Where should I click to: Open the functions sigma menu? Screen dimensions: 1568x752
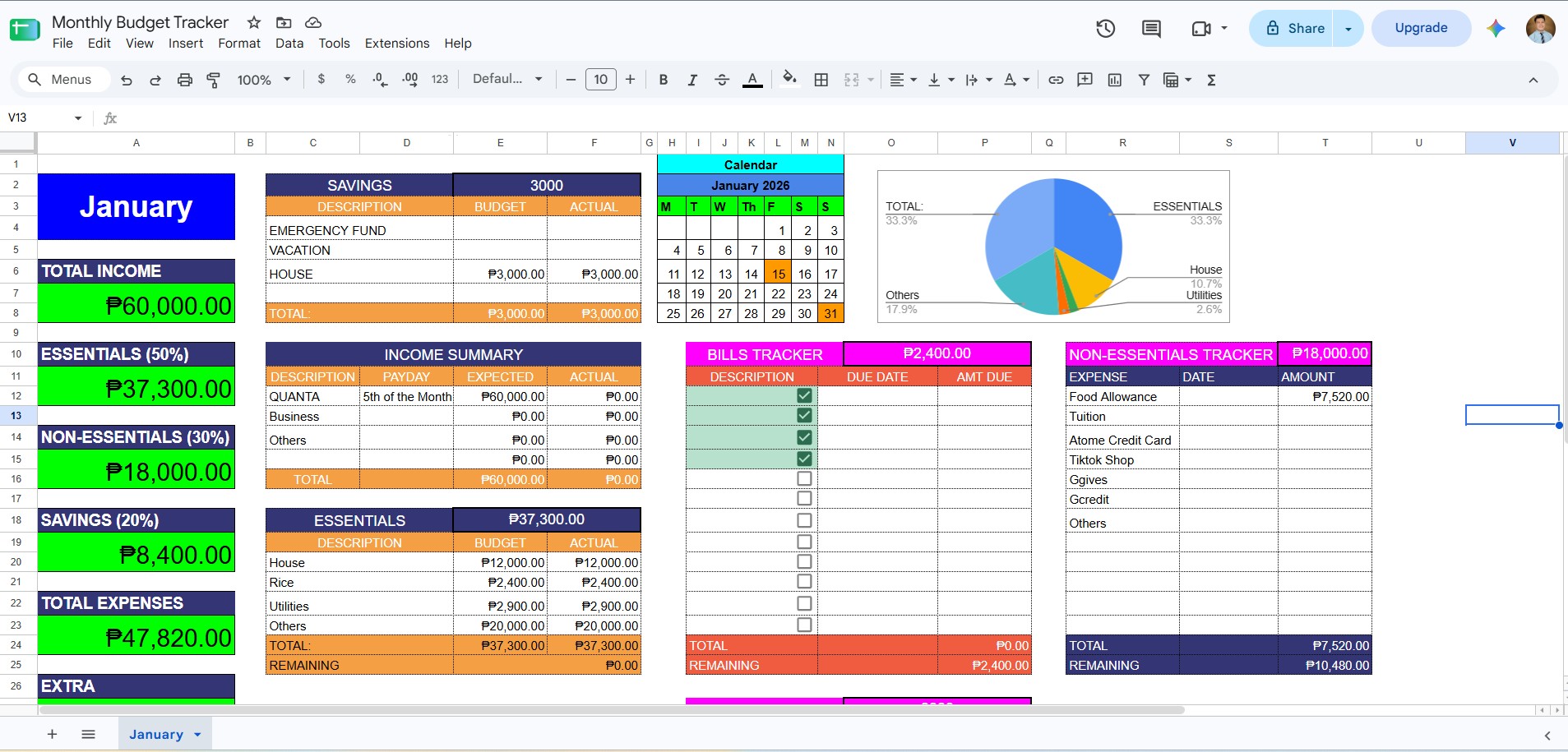1211,80
